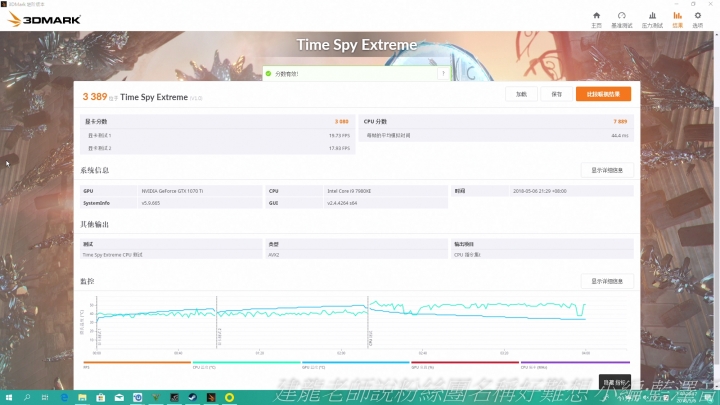Click graphics test 1 value 19.73 FPS
The width and height of the screenshot is (720, 405).
(339, 136)
